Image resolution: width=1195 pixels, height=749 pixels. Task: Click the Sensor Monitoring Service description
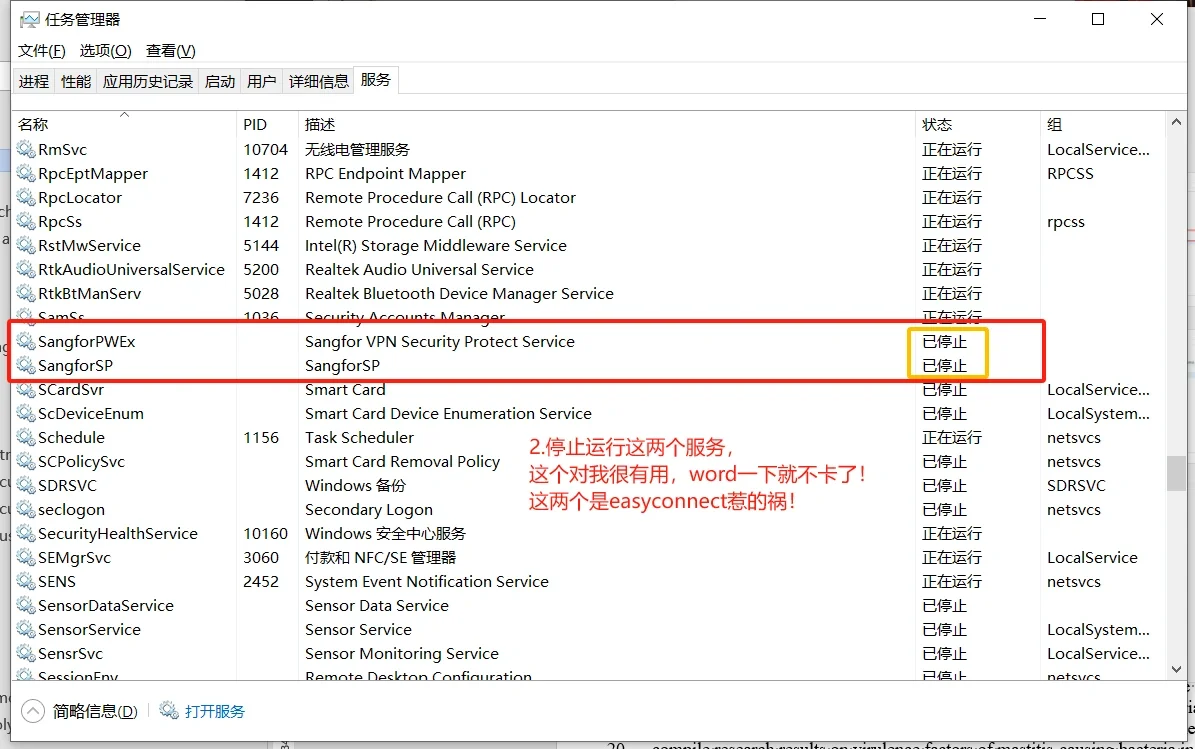point(402,654)
